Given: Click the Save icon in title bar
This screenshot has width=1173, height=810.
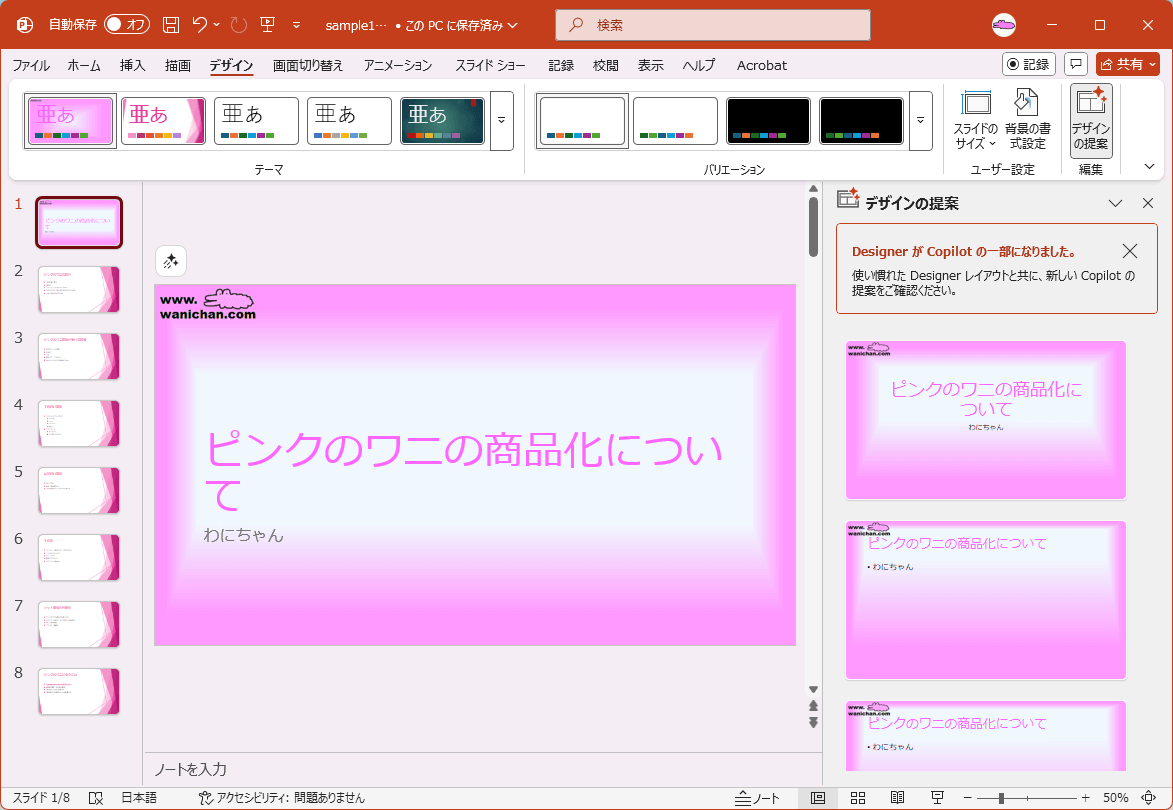Looking at the screenshot, I should coord(171,24).
